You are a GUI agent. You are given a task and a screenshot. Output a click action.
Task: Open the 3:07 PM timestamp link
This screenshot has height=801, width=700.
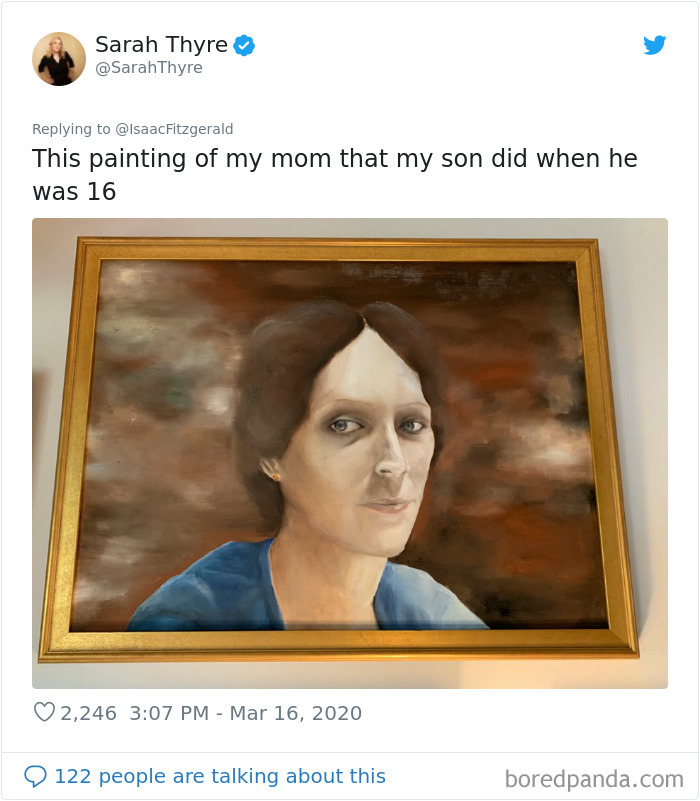(x=169, y=713)
